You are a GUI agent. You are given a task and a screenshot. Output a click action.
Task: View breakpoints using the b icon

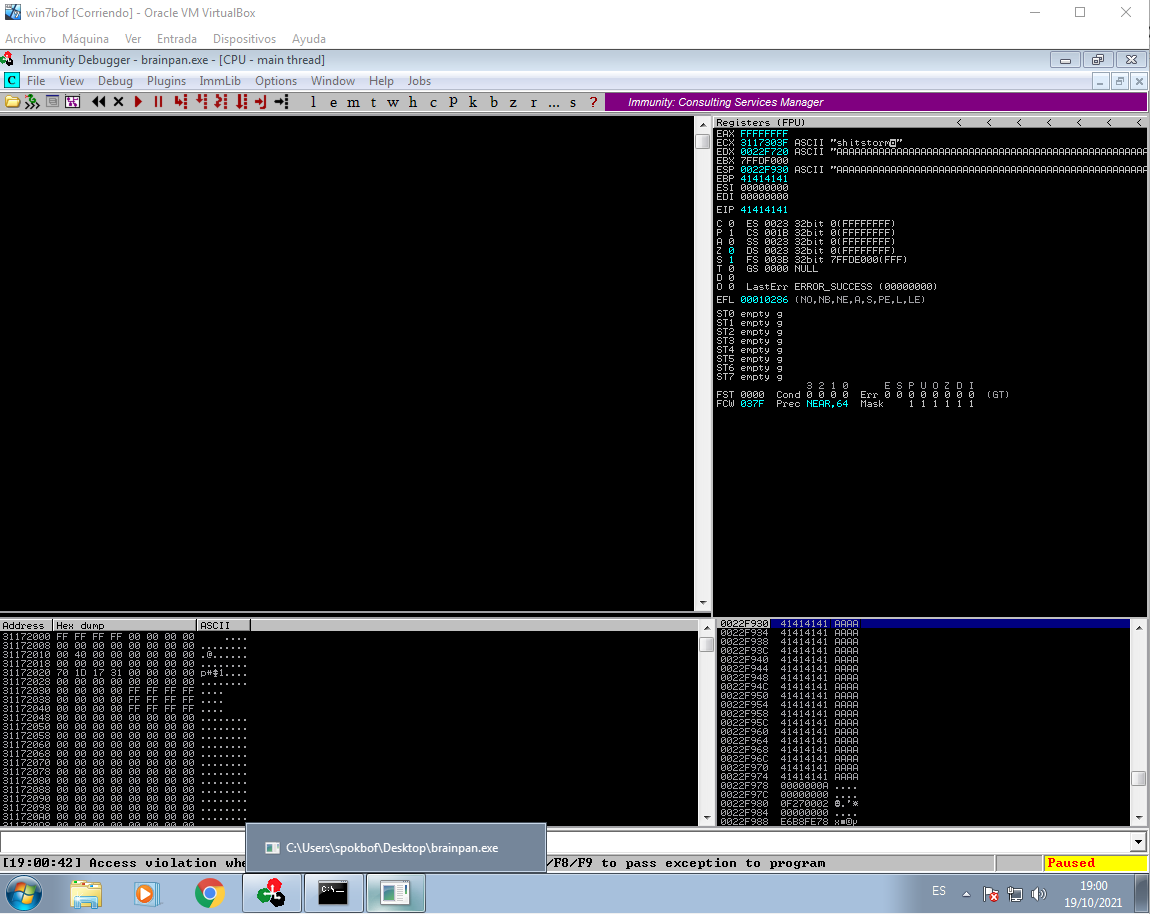click(x=492, y=101)
